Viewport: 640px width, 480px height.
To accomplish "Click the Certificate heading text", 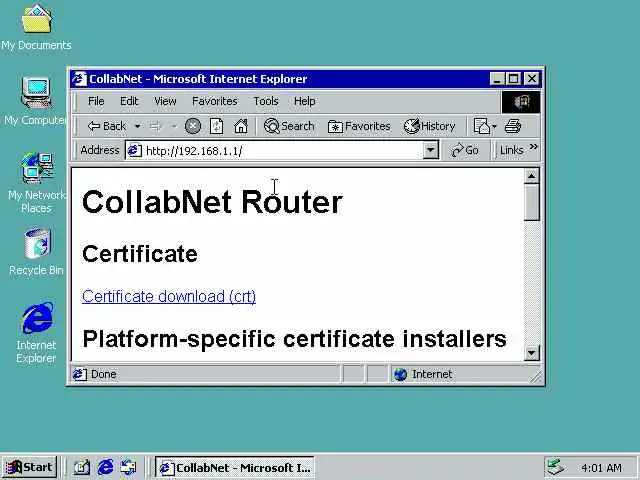I will 140,254.
